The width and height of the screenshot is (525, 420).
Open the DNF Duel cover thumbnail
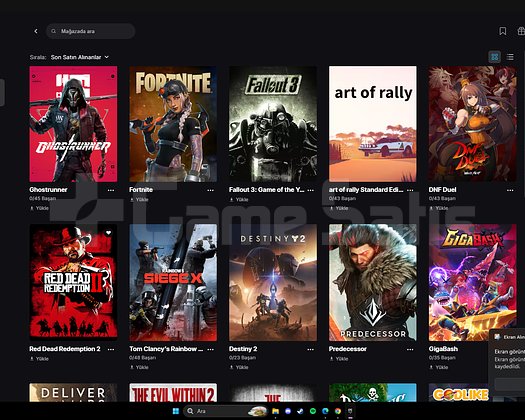[472, 124]
